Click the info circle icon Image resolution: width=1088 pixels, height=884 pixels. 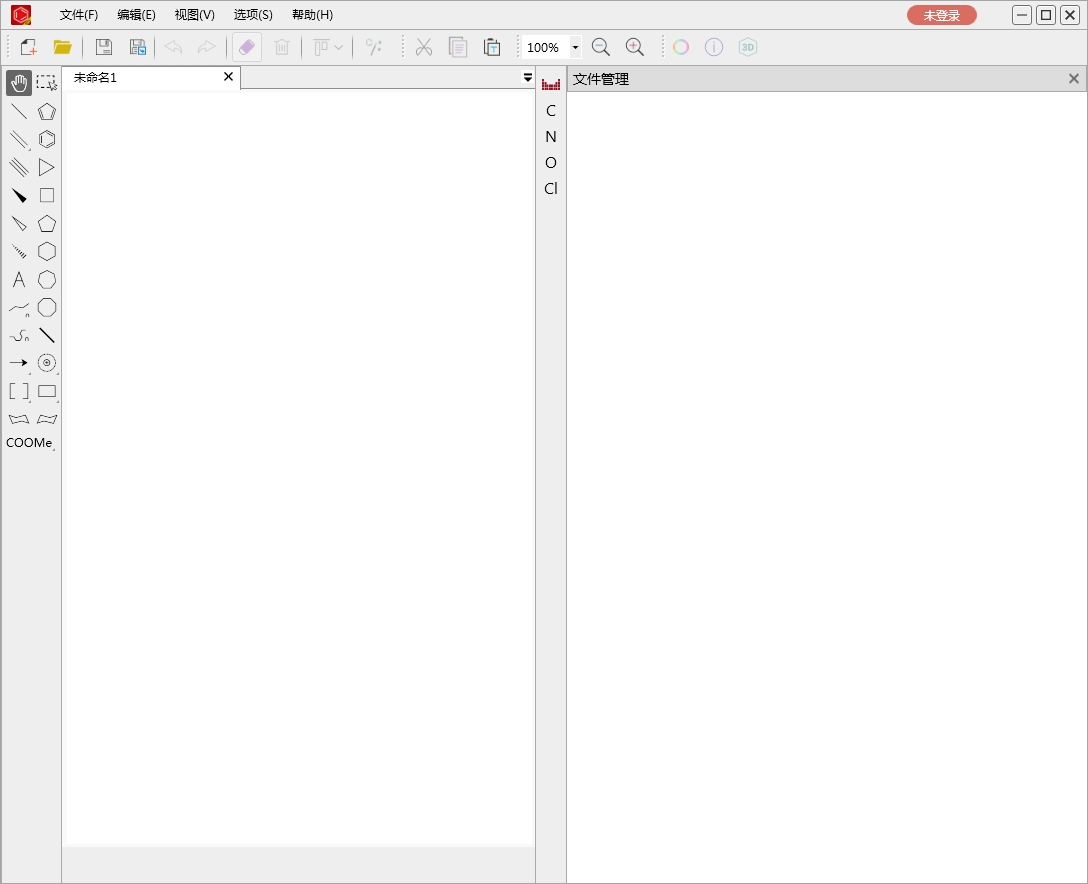(714, 47)
